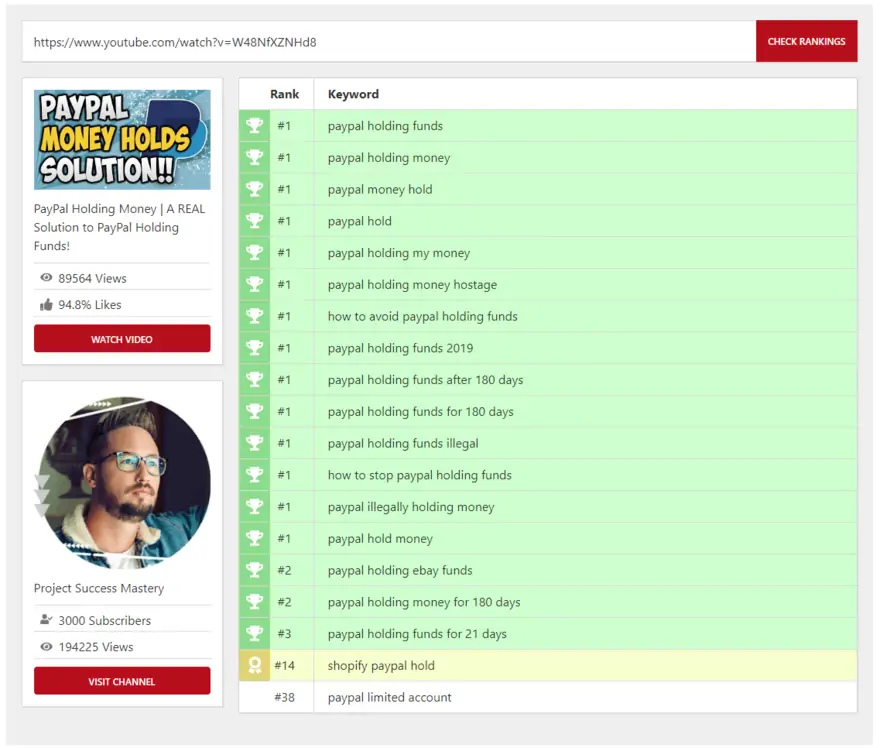The width and height of the screenshot is (880, 748).
Task: Click the YouTube URL input field
Action: [x=389, y=42]
